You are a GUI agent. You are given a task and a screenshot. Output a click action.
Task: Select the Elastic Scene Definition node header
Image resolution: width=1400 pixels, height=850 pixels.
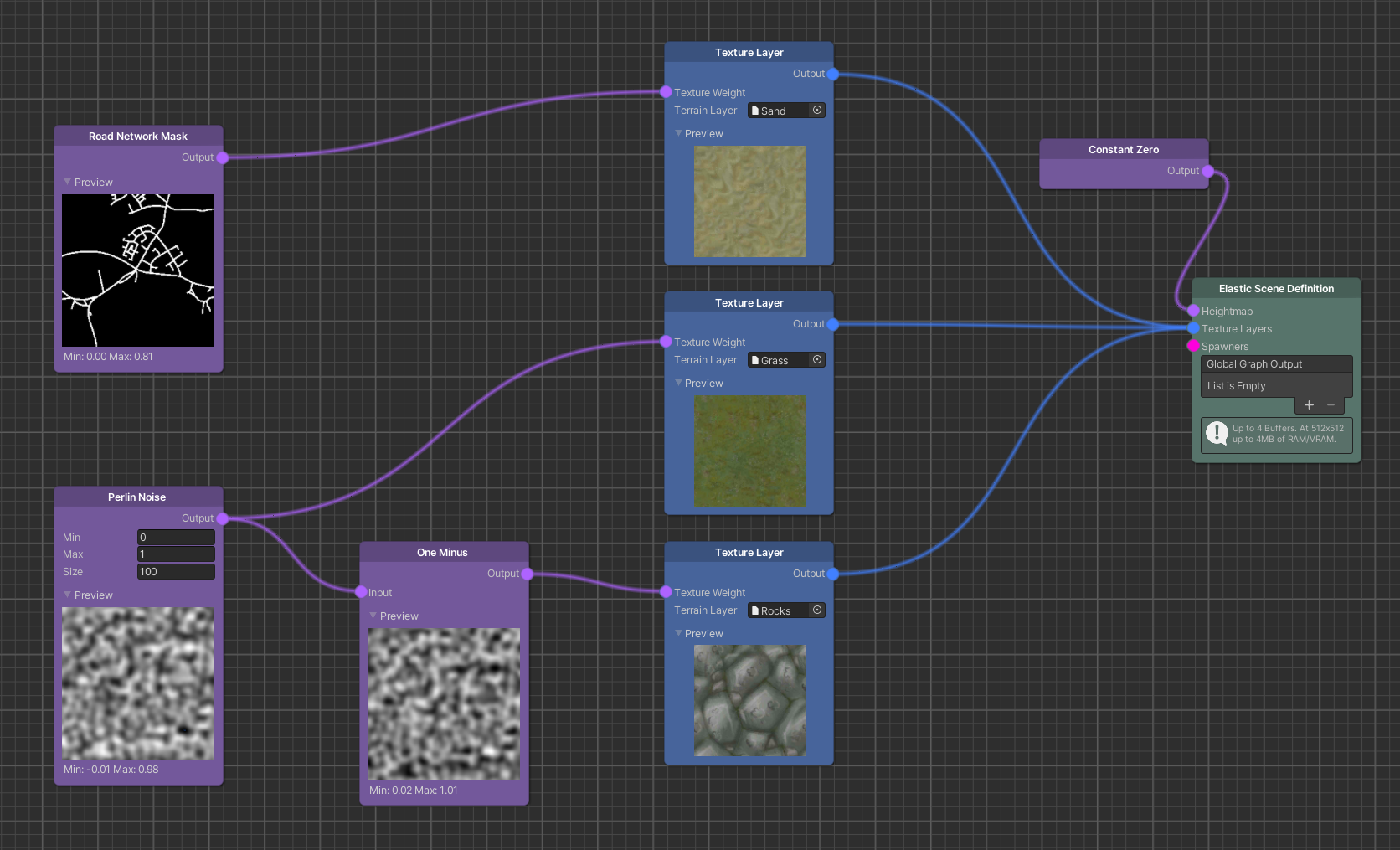pos(1276,289)
